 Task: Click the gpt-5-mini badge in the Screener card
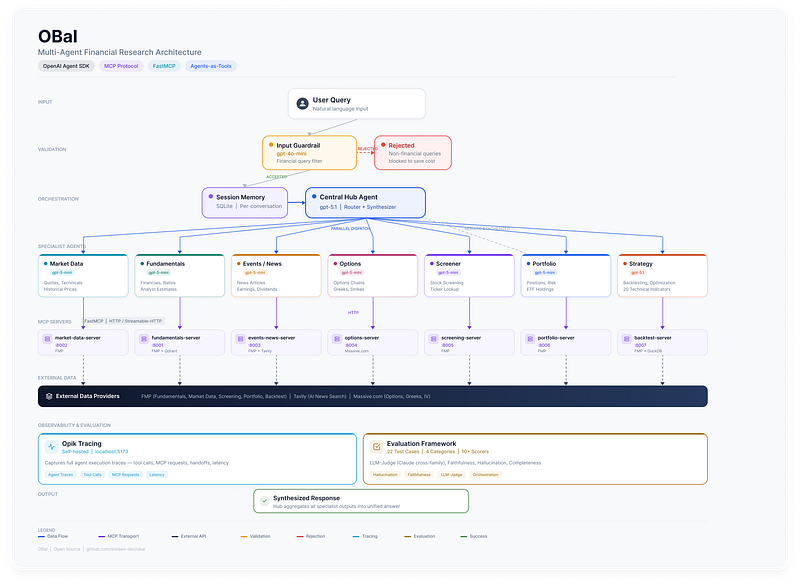448,272
